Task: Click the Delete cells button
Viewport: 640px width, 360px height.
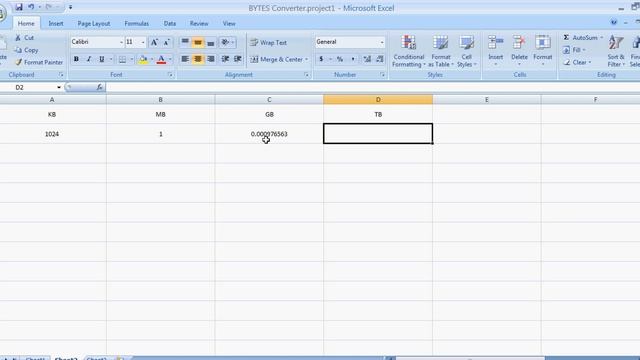Action: coord(519,51)
